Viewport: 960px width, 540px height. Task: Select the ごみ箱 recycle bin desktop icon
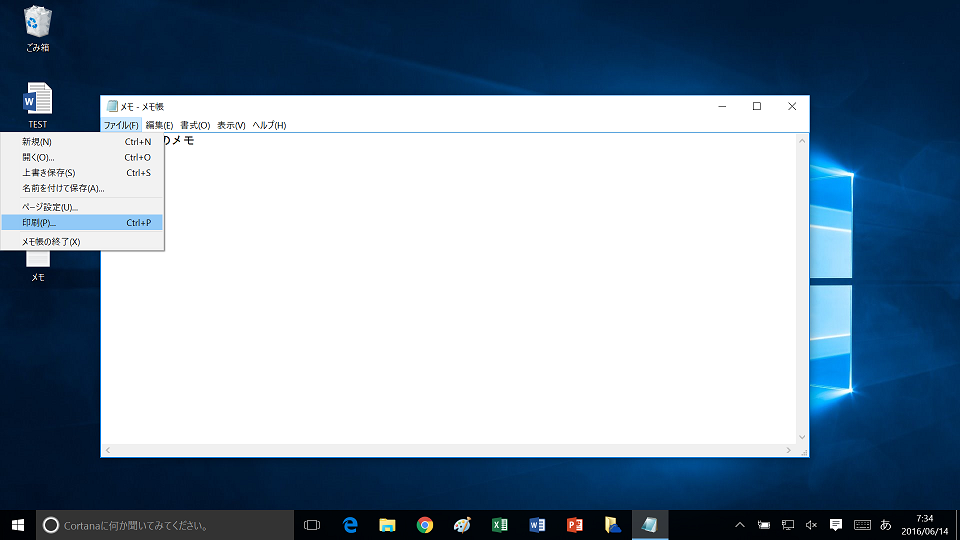37,29
